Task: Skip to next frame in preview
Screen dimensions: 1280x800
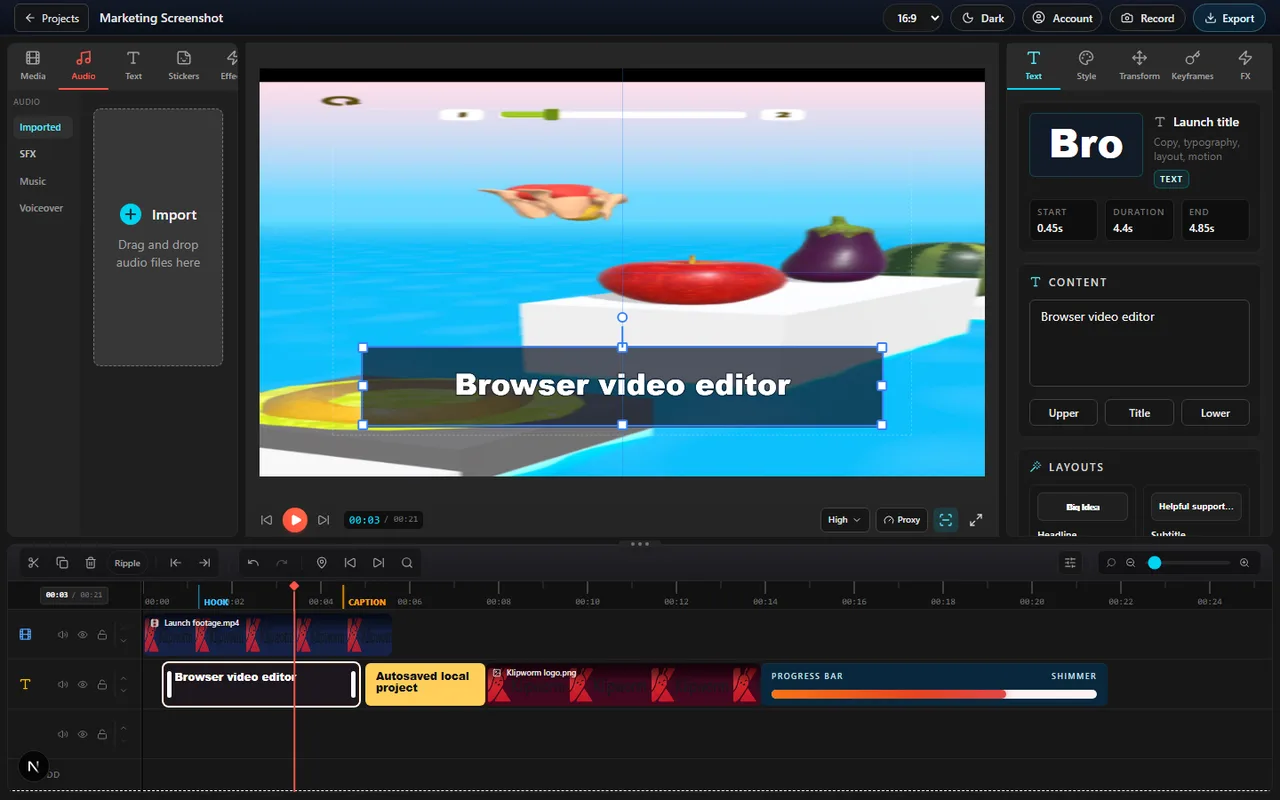Action: pyautogui.click(x=323, y=520)
